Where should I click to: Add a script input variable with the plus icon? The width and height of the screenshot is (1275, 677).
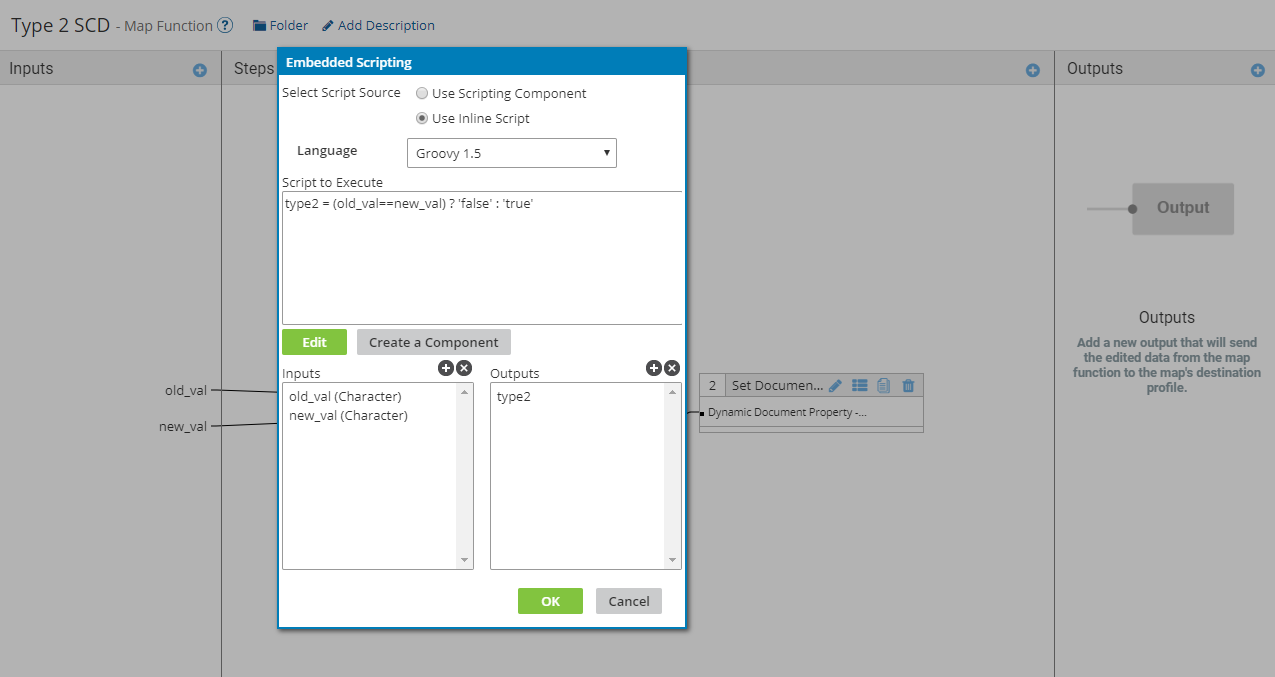[446, 368]
